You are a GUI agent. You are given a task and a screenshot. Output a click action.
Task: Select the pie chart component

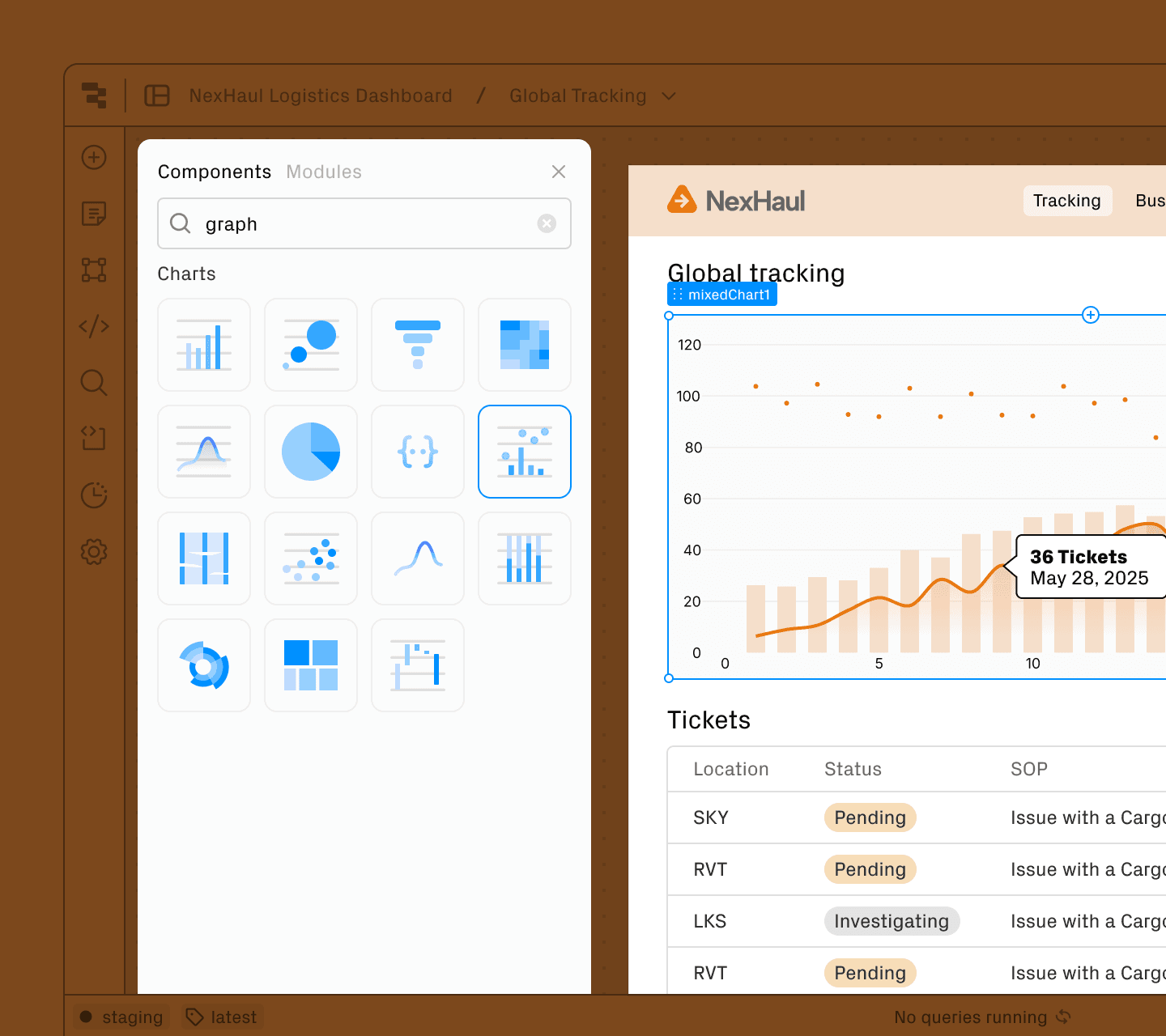pos(311,452)
